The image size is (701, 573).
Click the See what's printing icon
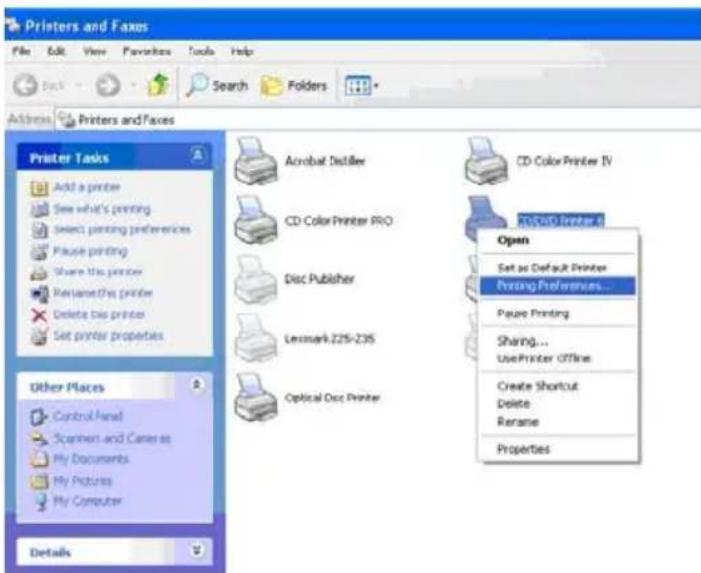point(39,209)
